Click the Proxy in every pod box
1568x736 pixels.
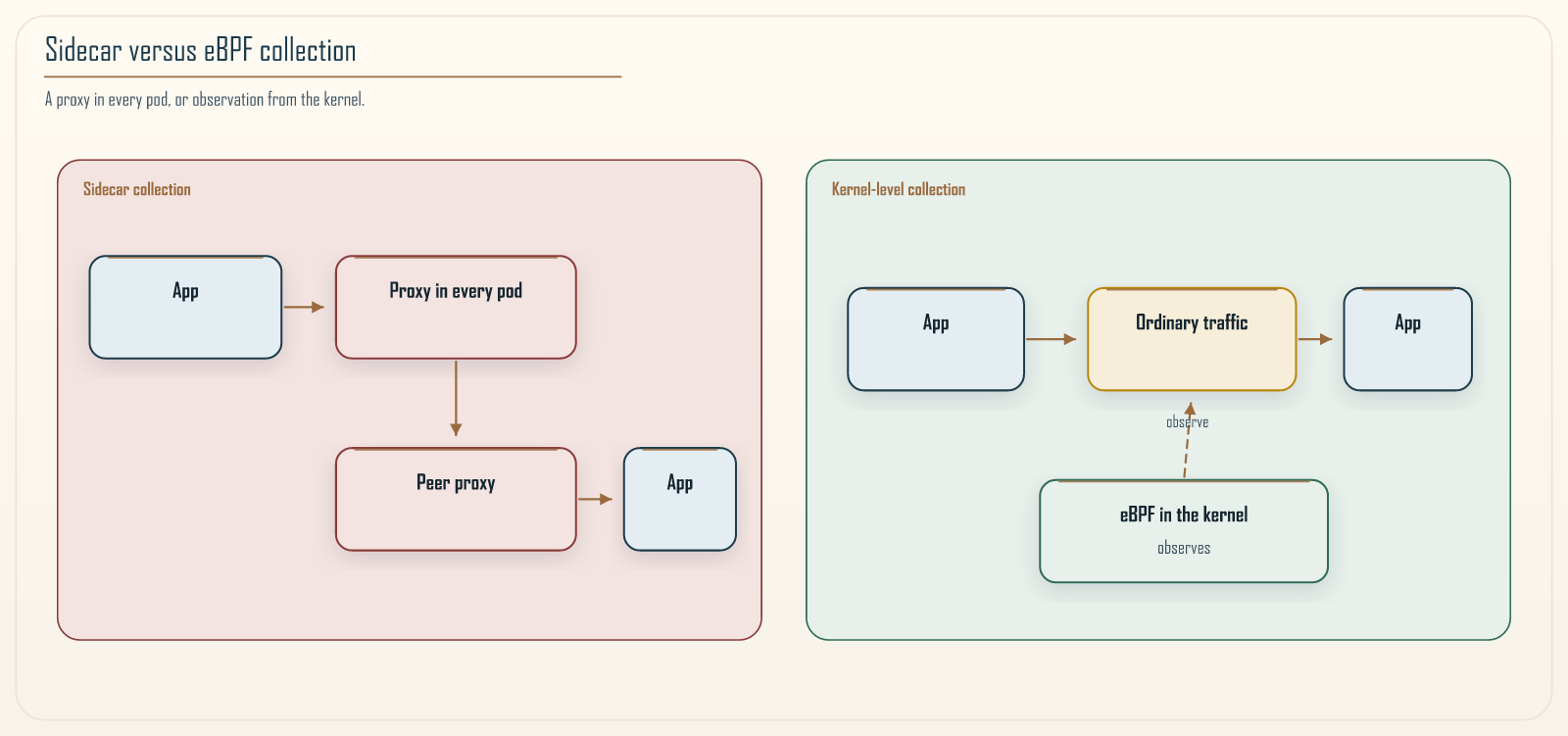click(x=456, y=308)
